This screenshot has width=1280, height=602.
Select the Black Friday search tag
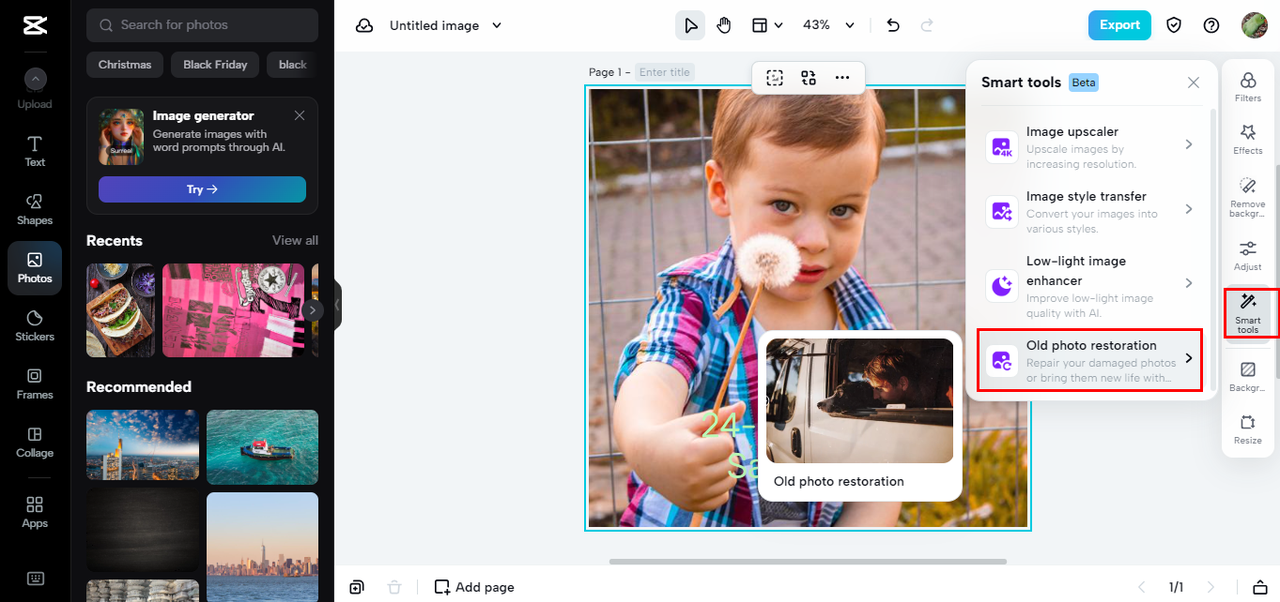coord(215,65)
